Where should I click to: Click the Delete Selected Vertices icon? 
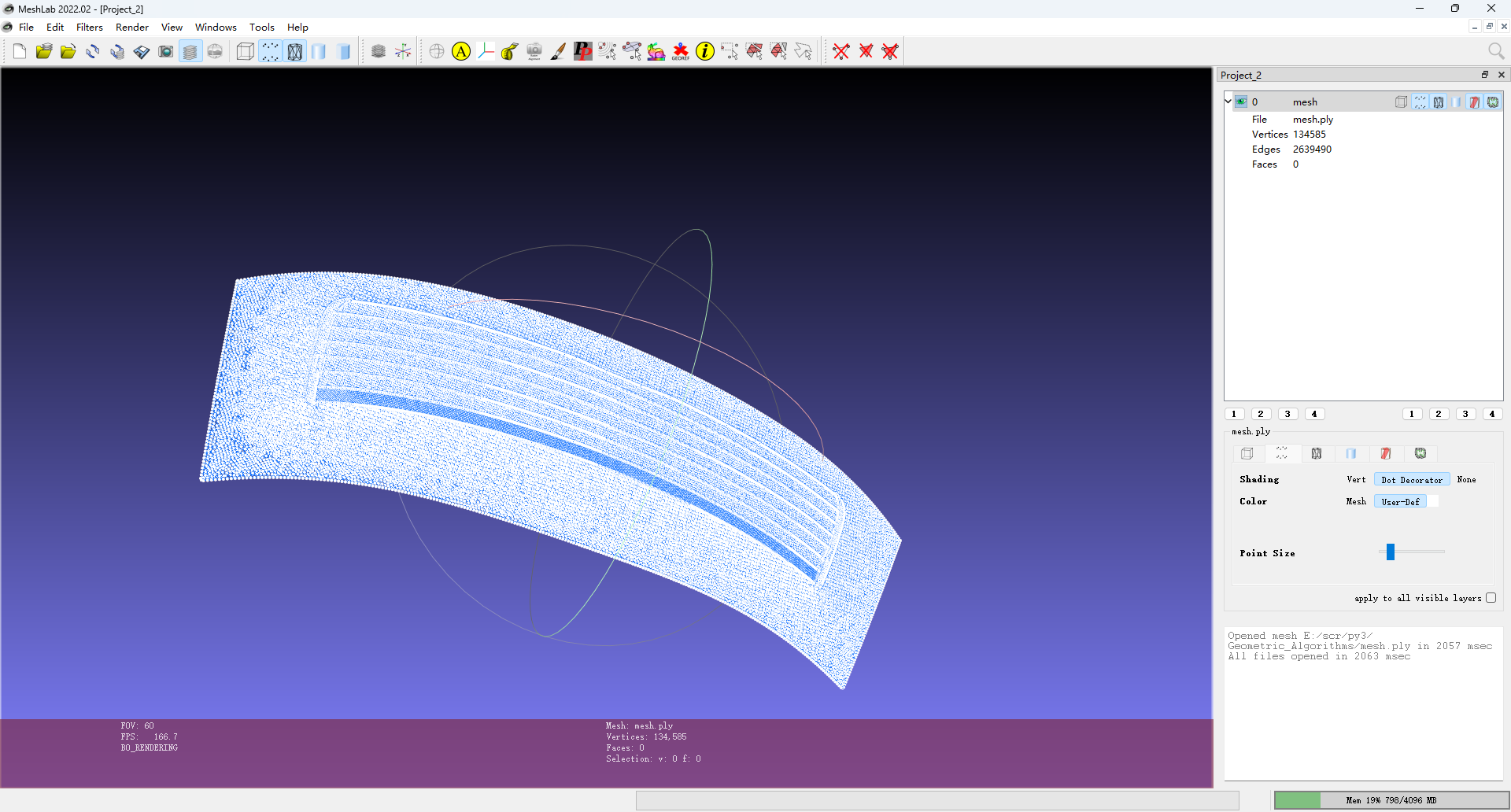click(841, 52)
